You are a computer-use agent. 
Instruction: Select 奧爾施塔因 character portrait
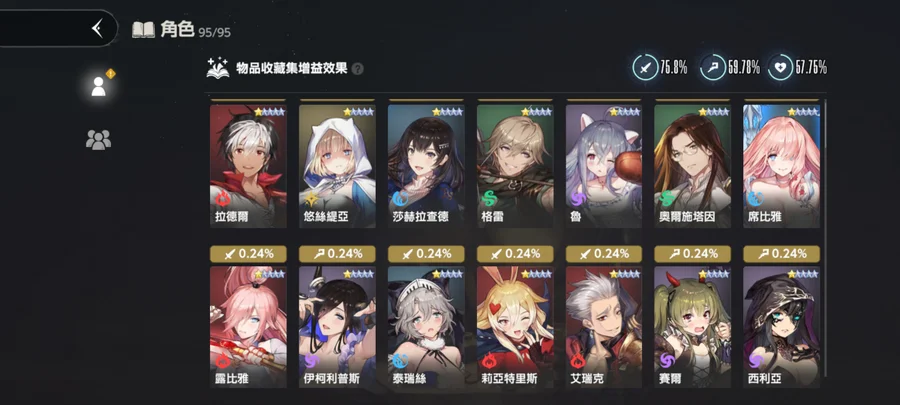(693, 166)
